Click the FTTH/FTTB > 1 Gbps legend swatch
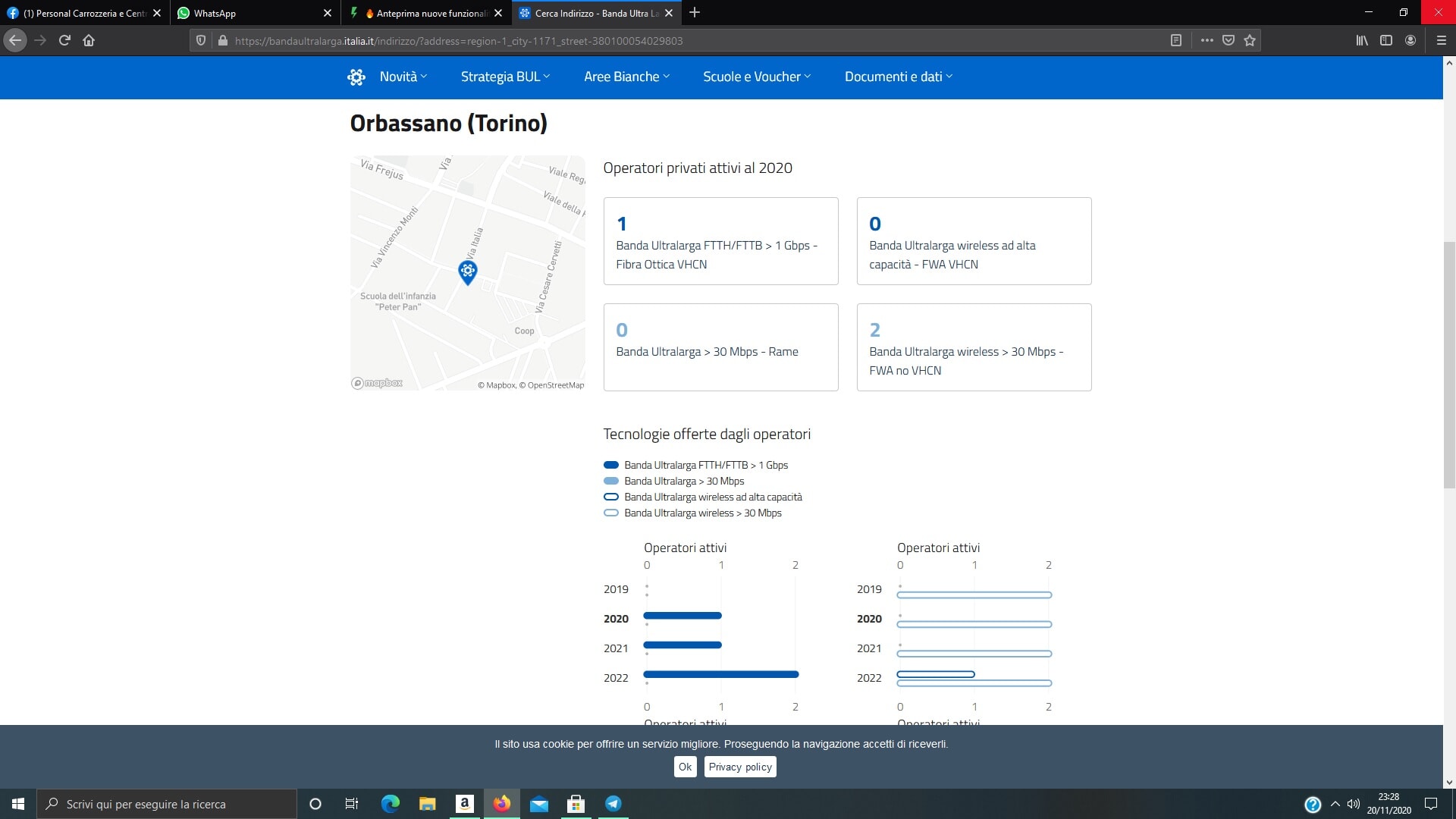This screenshot has height=819, width=1456. click(x=610, y=465)
